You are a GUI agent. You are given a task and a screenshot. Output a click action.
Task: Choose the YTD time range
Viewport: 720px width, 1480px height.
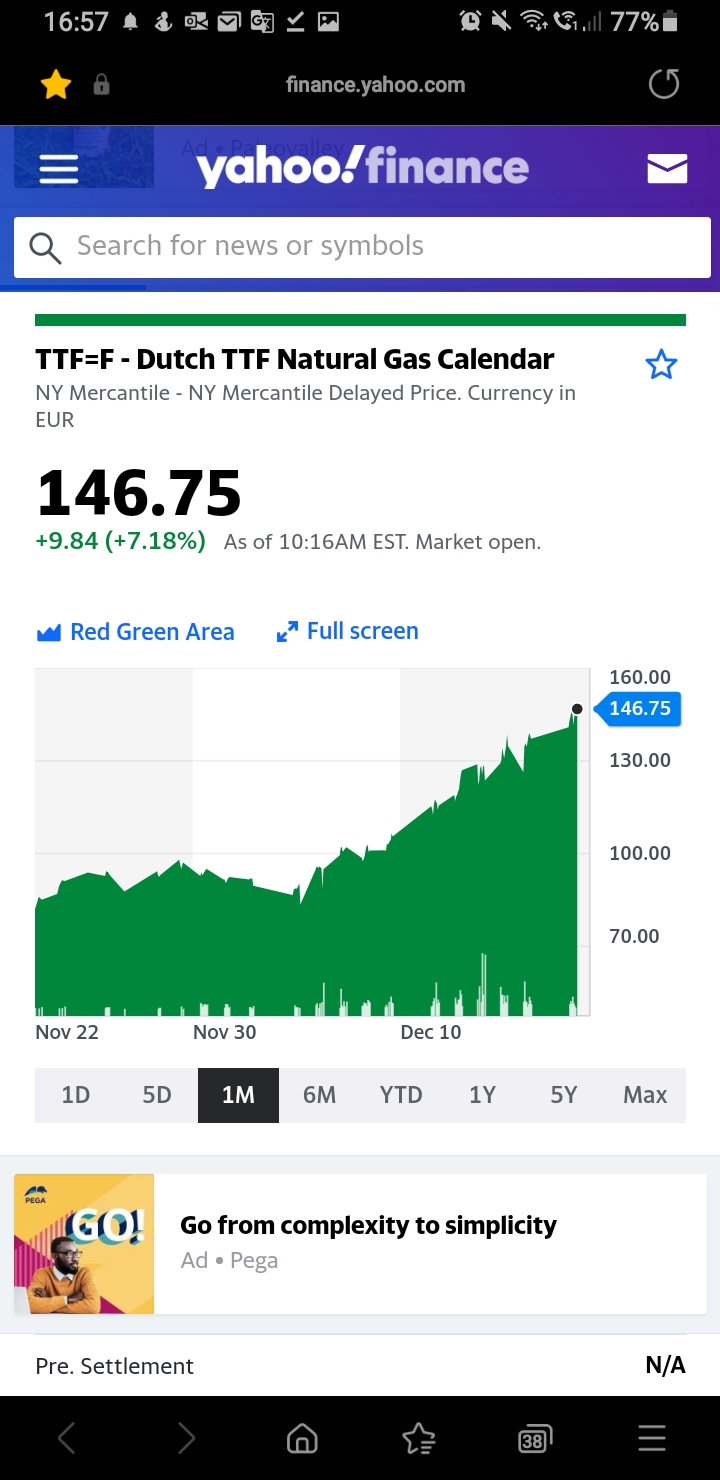[401, 1095]
